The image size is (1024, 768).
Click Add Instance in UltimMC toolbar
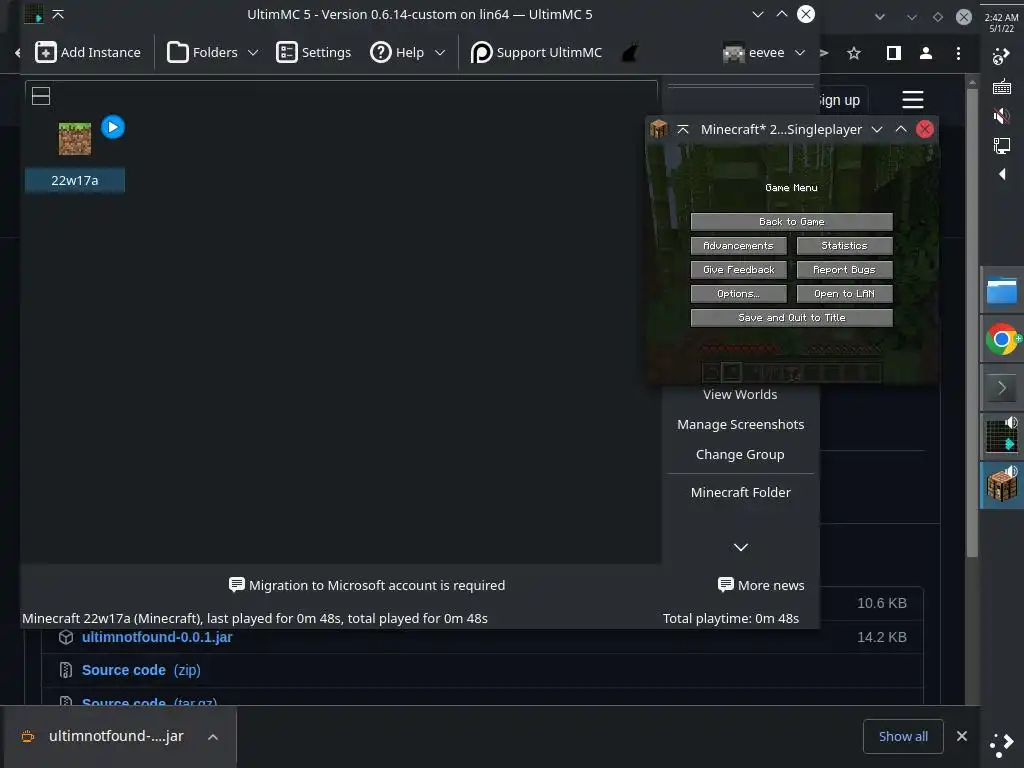88,52
